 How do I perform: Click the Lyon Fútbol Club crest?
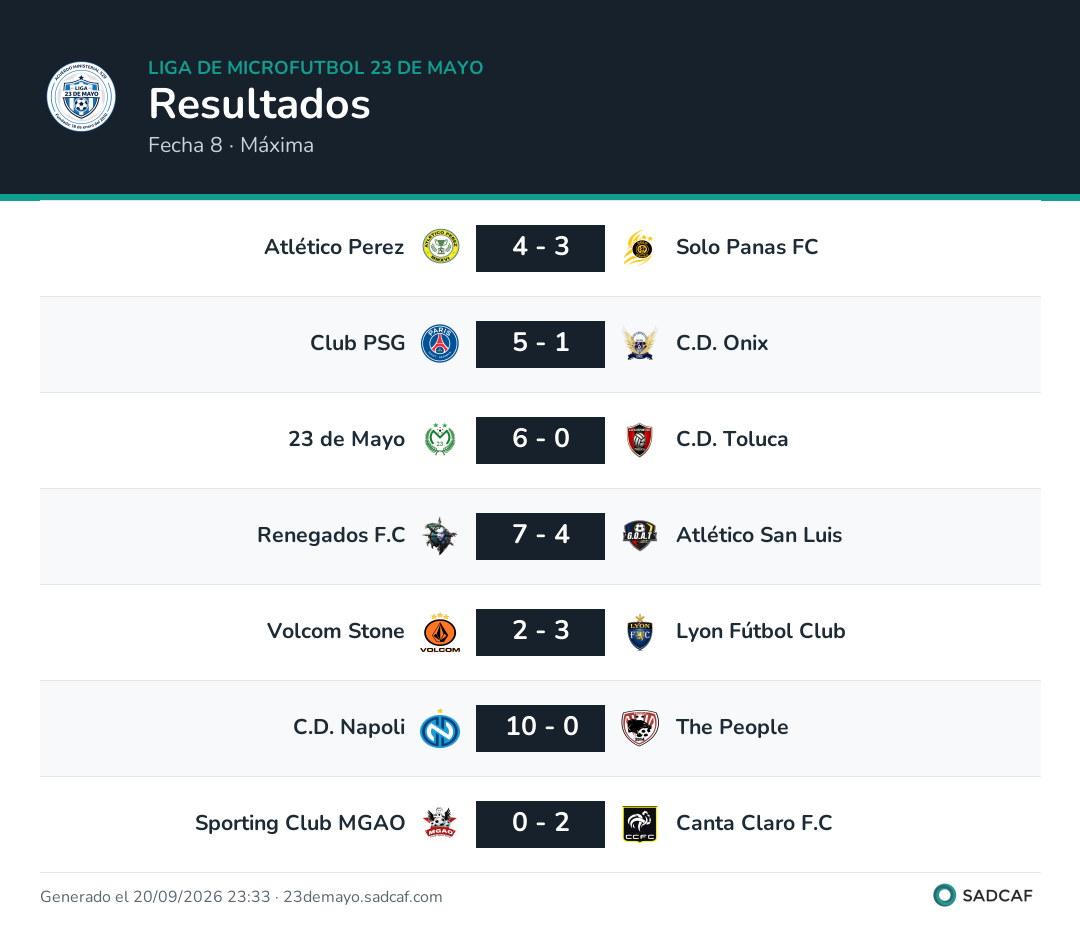640,632
